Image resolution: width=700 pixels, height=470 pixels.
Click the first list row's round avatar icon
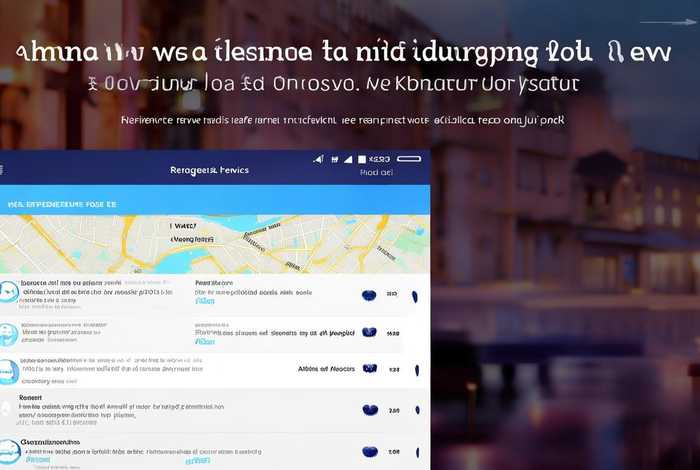9,293
